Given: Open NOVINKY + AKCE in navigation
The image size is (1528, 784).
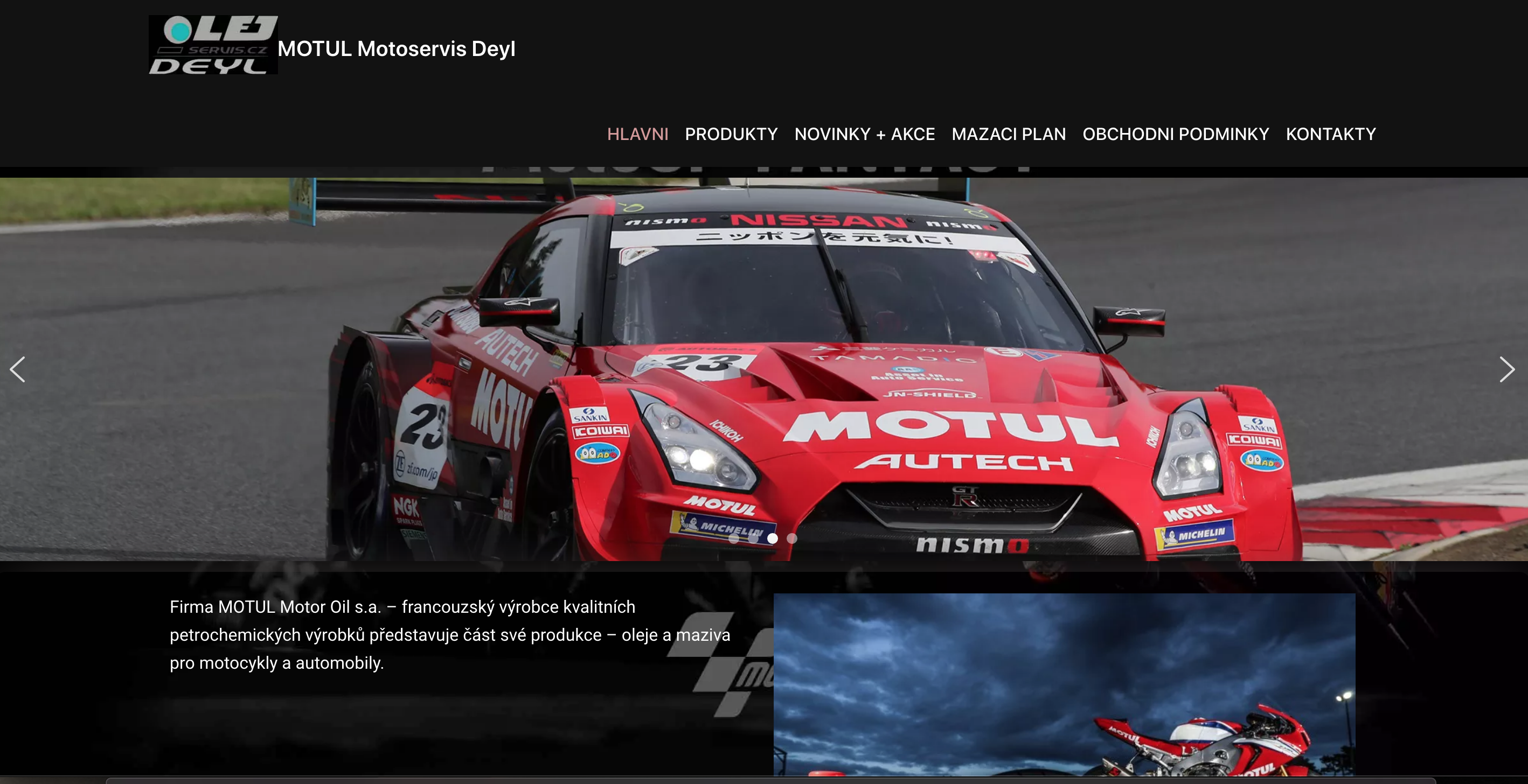Looking at the screenshot, I should [865, 134].
